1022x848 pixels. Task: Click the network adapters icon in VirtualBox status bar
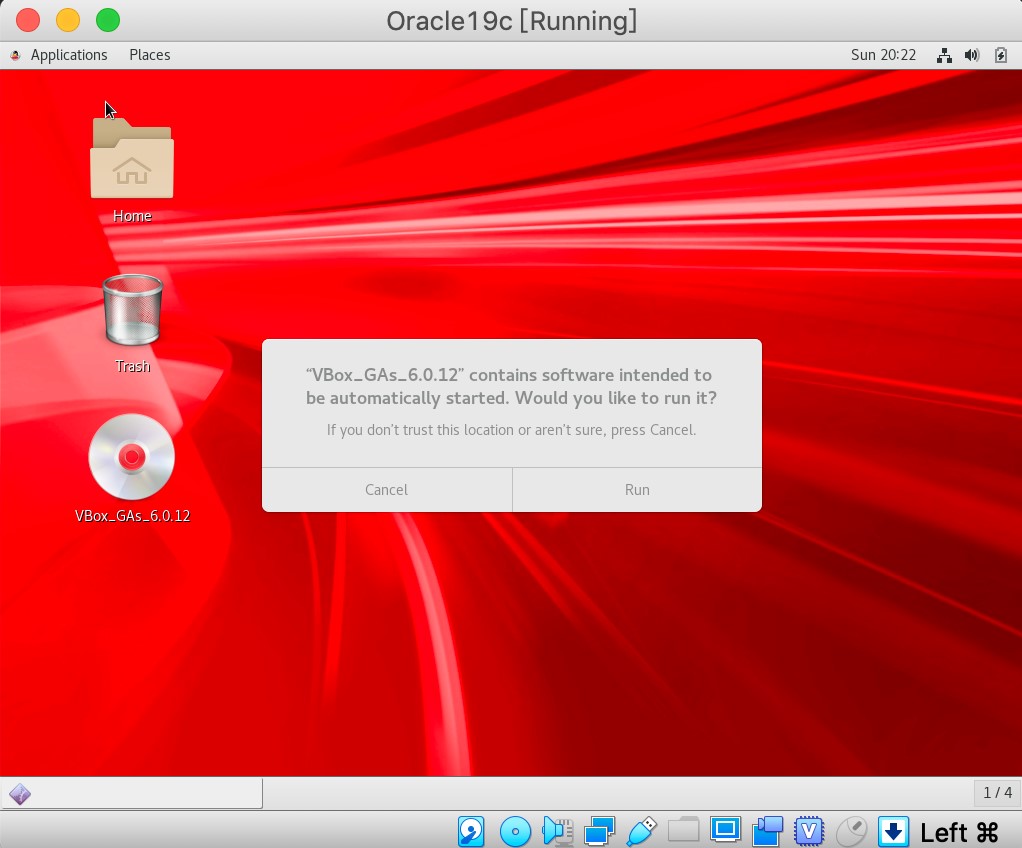[600, 832]
